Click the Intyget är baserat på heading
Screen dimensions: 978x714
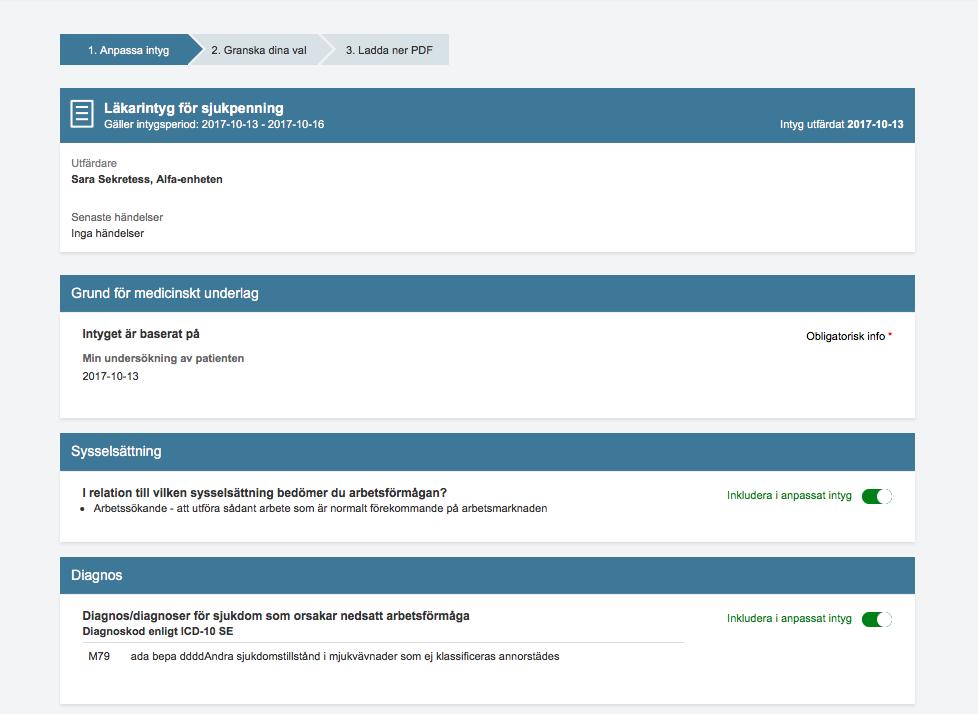pyautogui.click(x=141, y=334)
